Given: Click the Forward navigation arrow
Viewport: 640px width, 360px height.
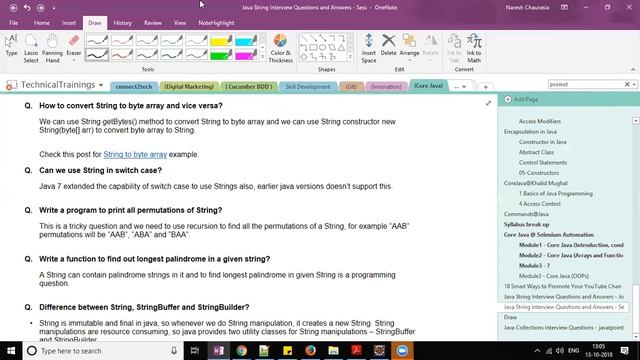Looking at the screenshot, I should click(41, 8).
